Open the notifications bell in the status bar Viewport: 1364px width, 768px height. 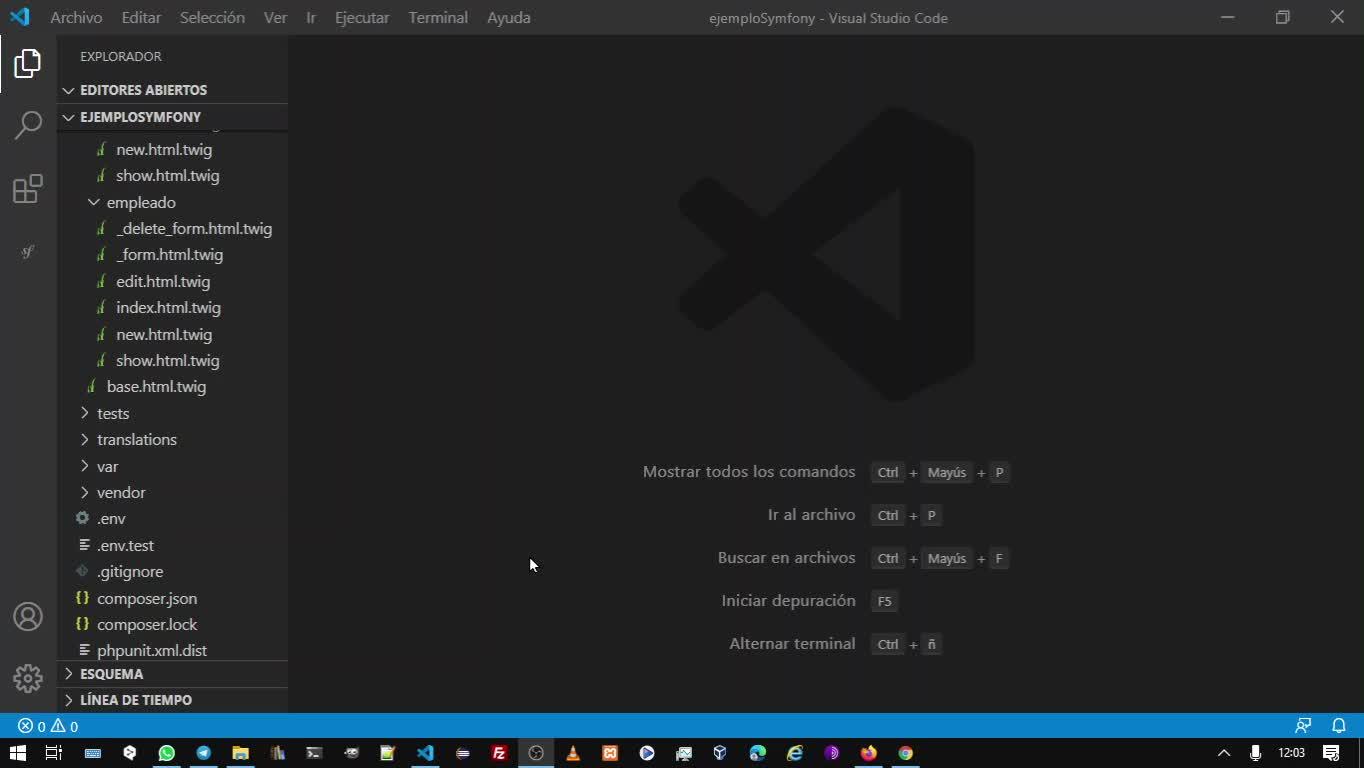click(x=1339, y=726)
